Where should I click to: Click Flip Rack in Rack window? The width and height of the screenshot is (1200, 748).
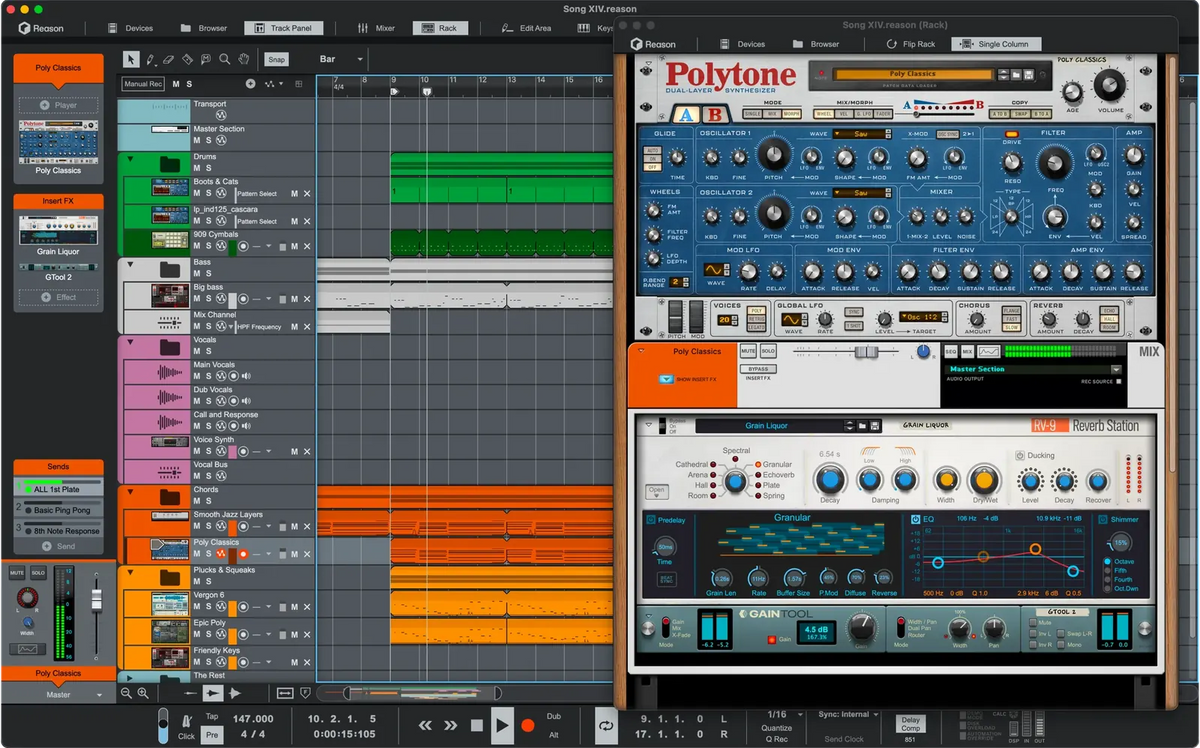click(911, 44)
